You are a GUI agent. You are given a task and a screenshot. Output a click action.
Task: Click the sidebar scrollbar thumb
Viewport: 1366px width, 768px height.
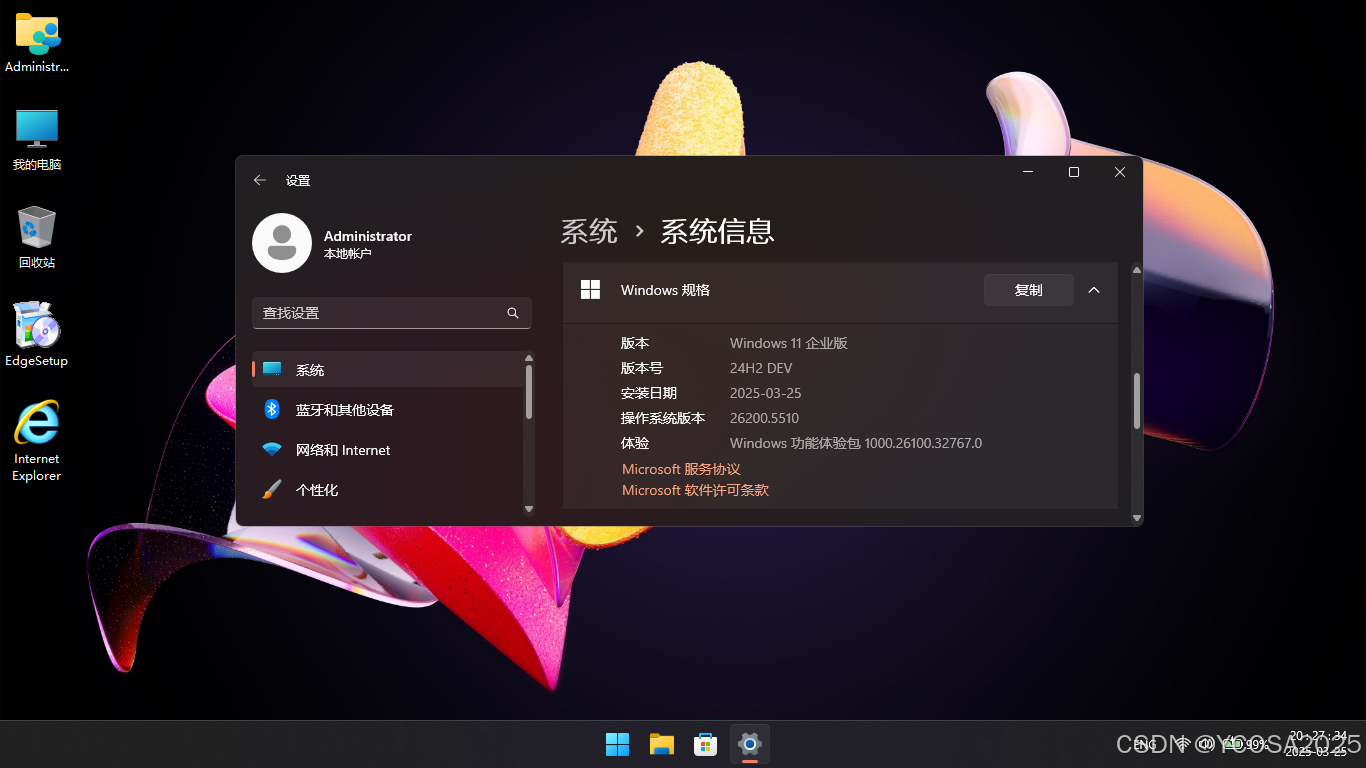[529, 392]
